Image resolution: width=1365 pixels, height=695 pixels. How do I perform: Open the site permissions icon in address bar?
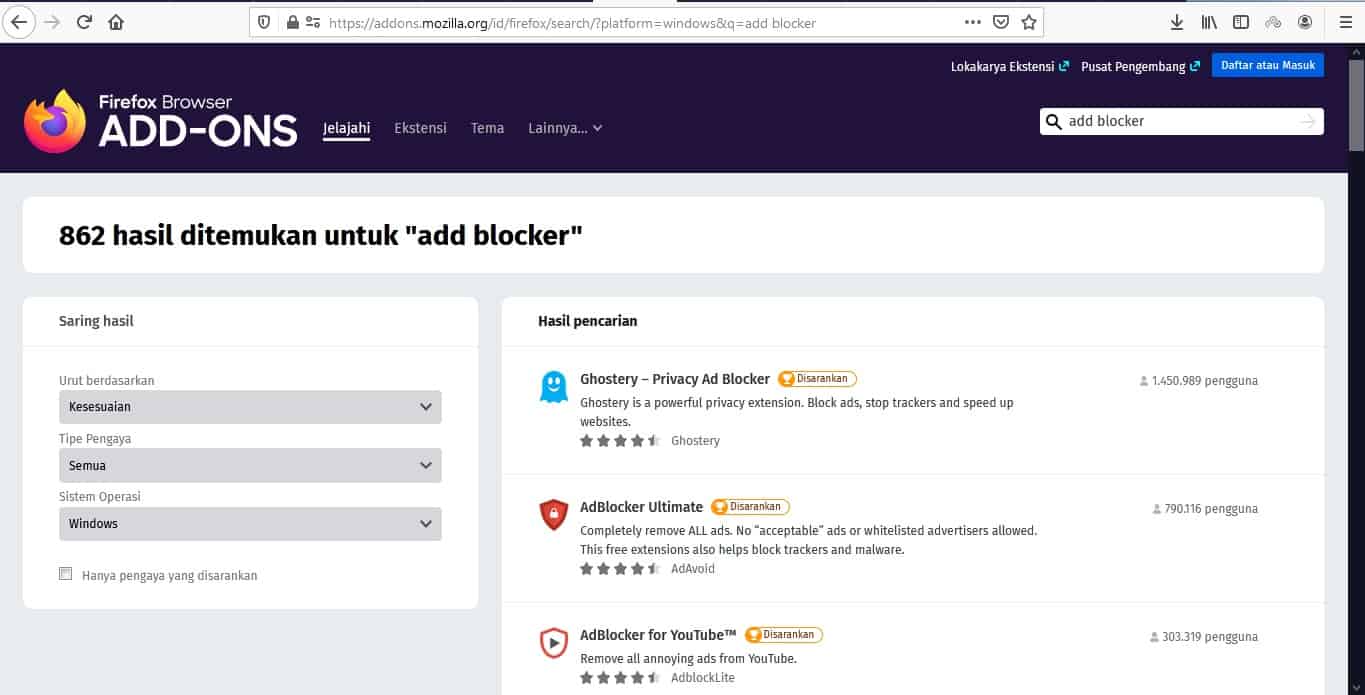[313, 22]
